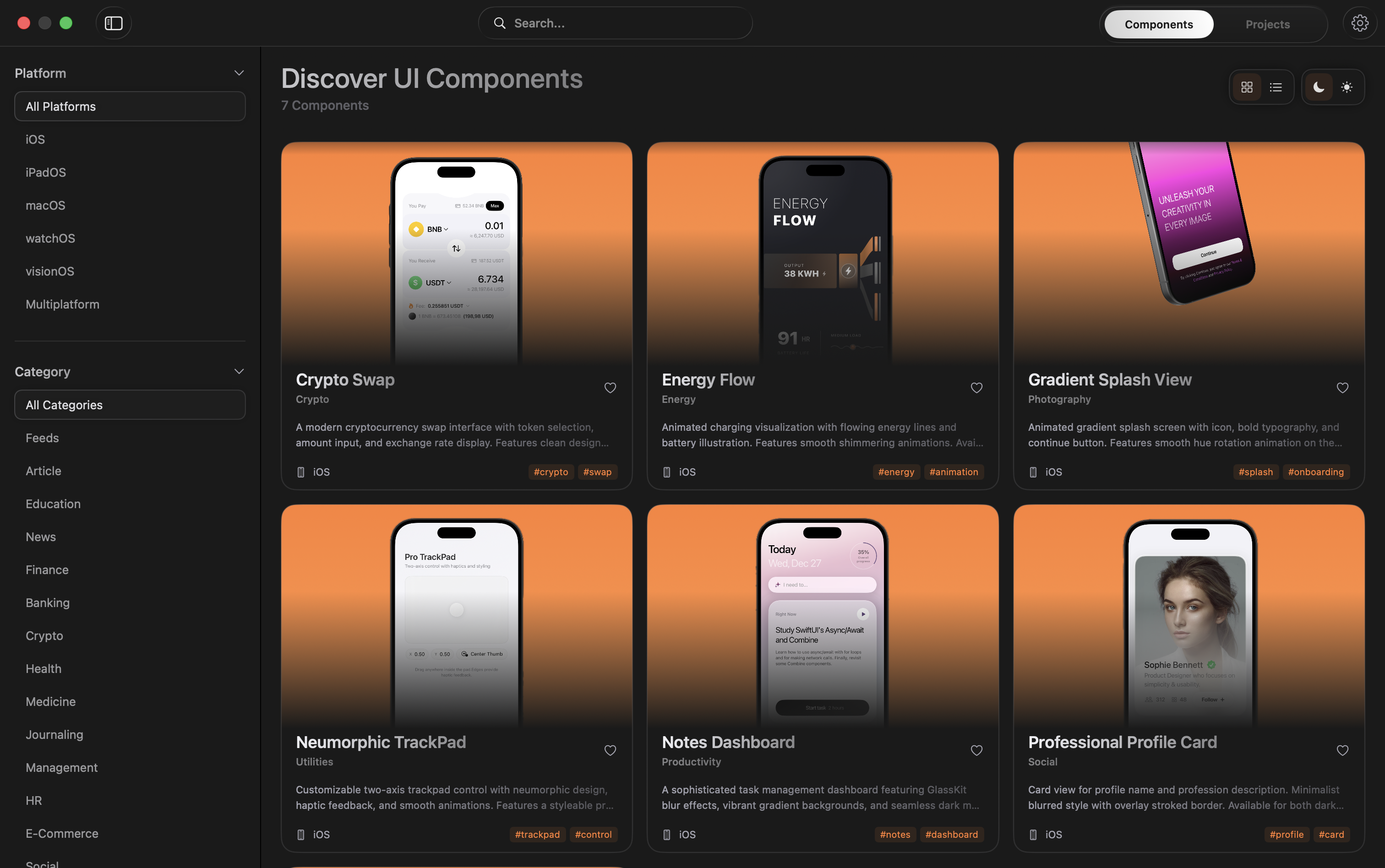
Task: Select the Components tab
Action: coord(1159,24)
